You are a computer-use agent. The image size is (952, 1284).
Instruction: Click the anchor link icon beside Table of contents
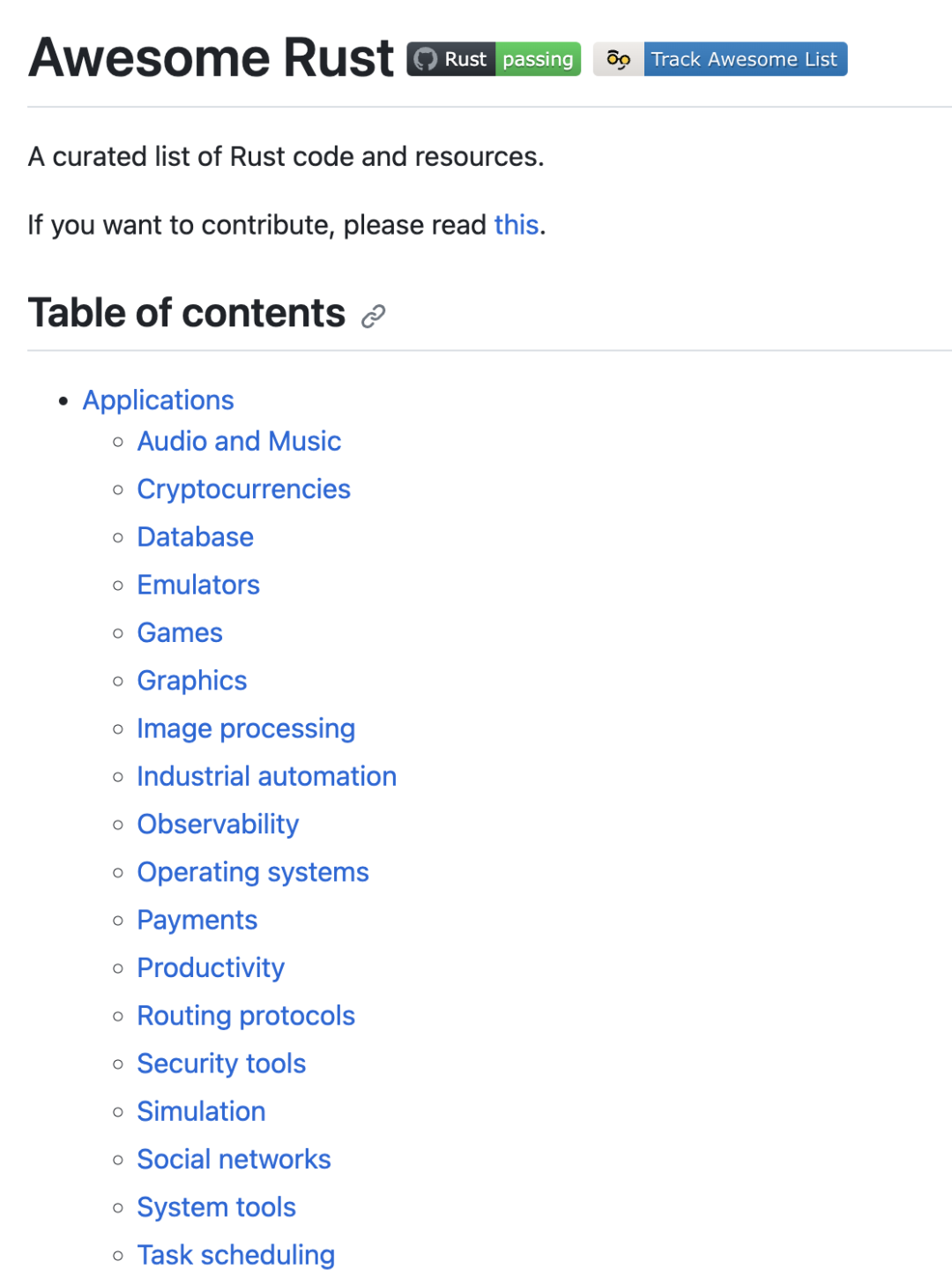point(374,316)
